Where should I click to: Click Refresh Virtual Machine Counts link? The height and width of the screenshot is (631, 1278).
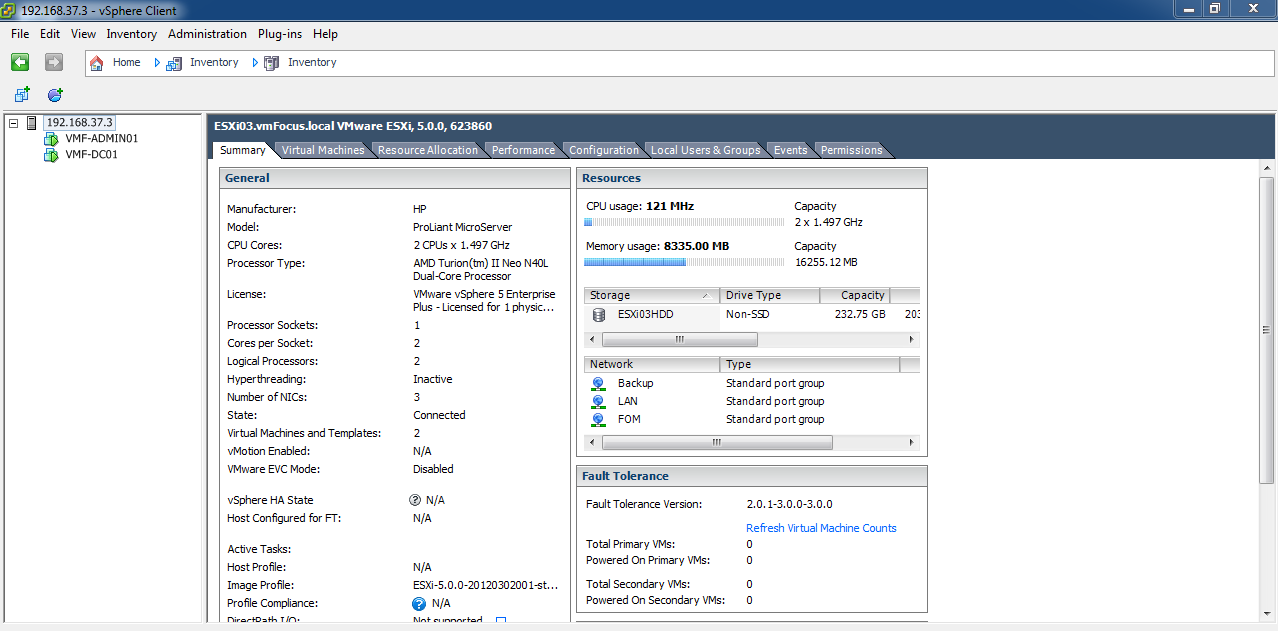[821, 528]
